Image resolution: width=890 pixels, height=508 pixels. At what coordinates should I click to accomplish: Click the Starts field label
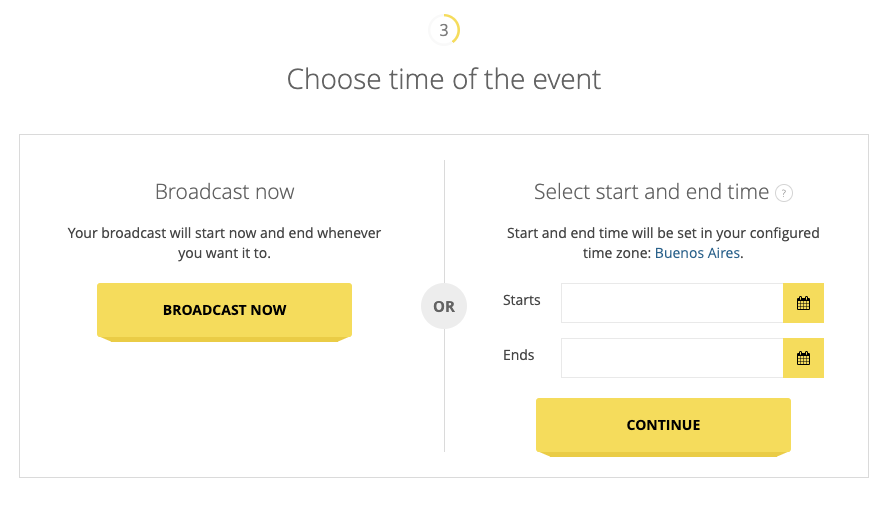tap(521, 300)
